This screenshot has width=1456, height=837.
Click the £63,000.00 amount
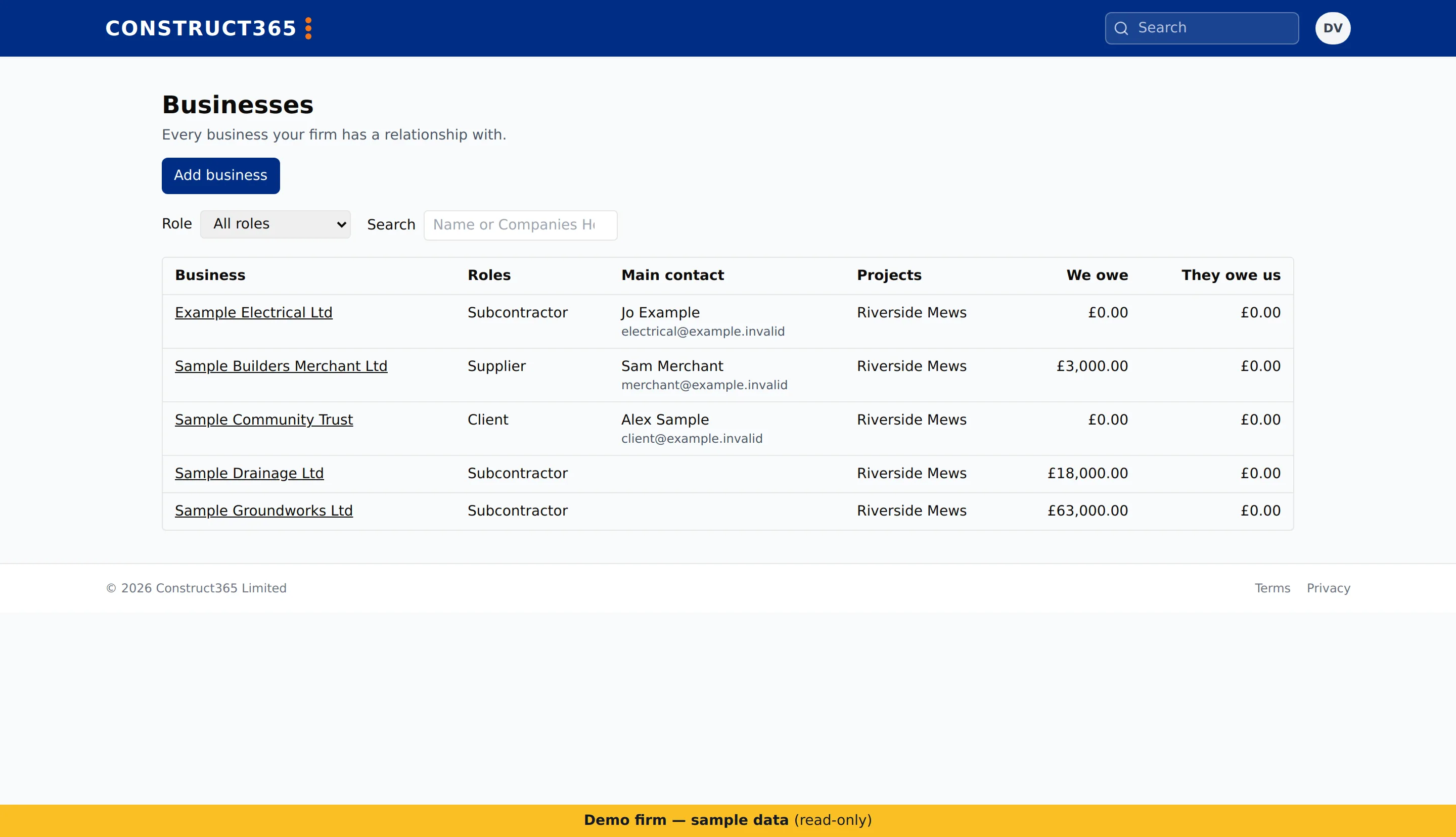coord(1087,510)
